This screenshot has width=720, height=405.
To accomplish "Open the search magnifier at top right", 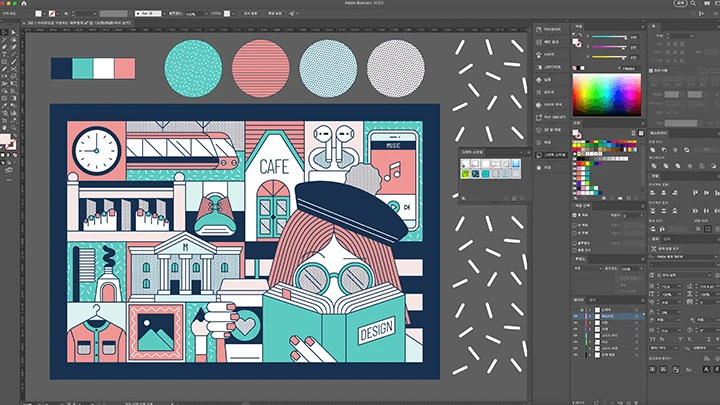I will 693,3.
